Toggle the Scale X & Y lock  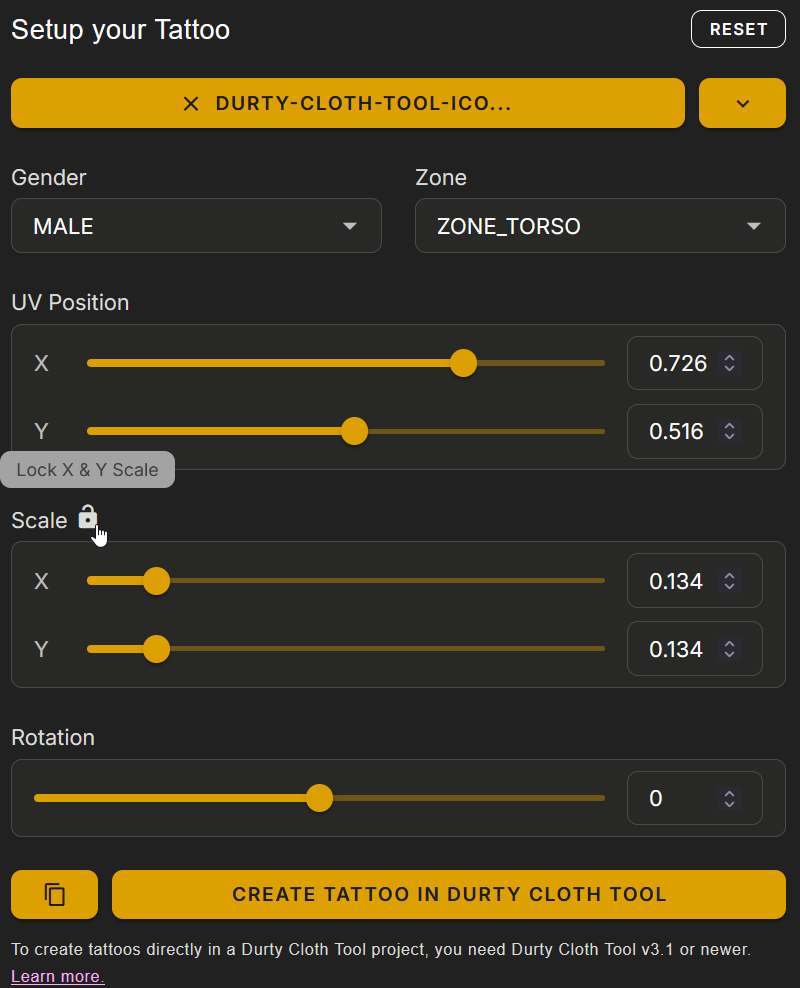88,518
